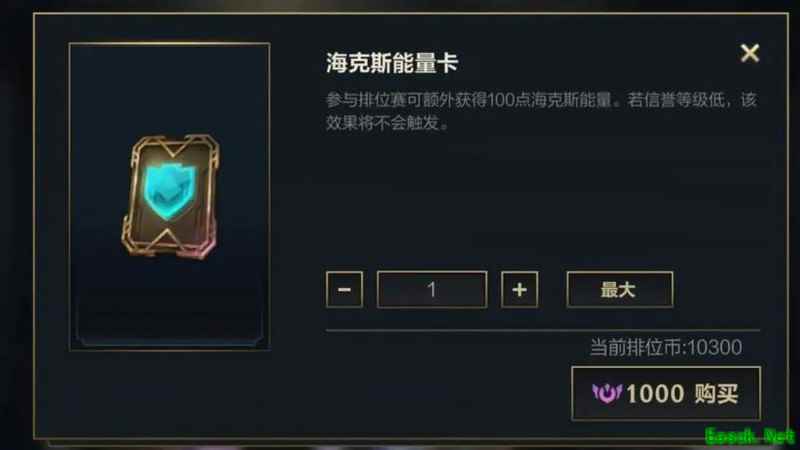
Task: Click the green watermark text in corner
Action: pyautogui.click(x=749, y=436)
